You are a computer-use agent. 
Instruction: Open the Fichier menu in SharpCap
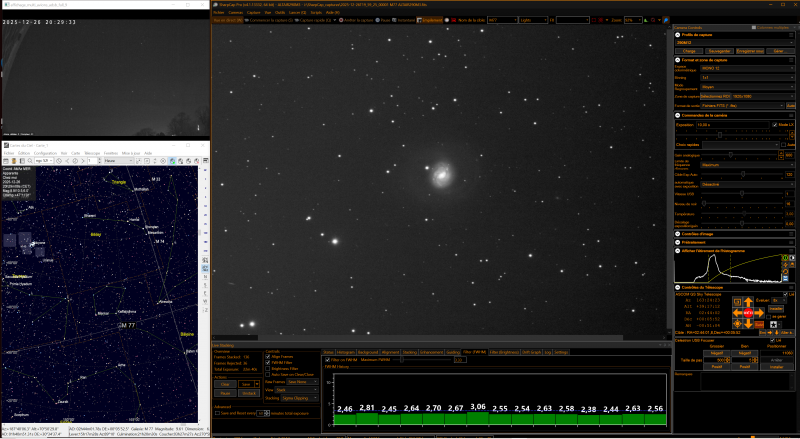218,12
